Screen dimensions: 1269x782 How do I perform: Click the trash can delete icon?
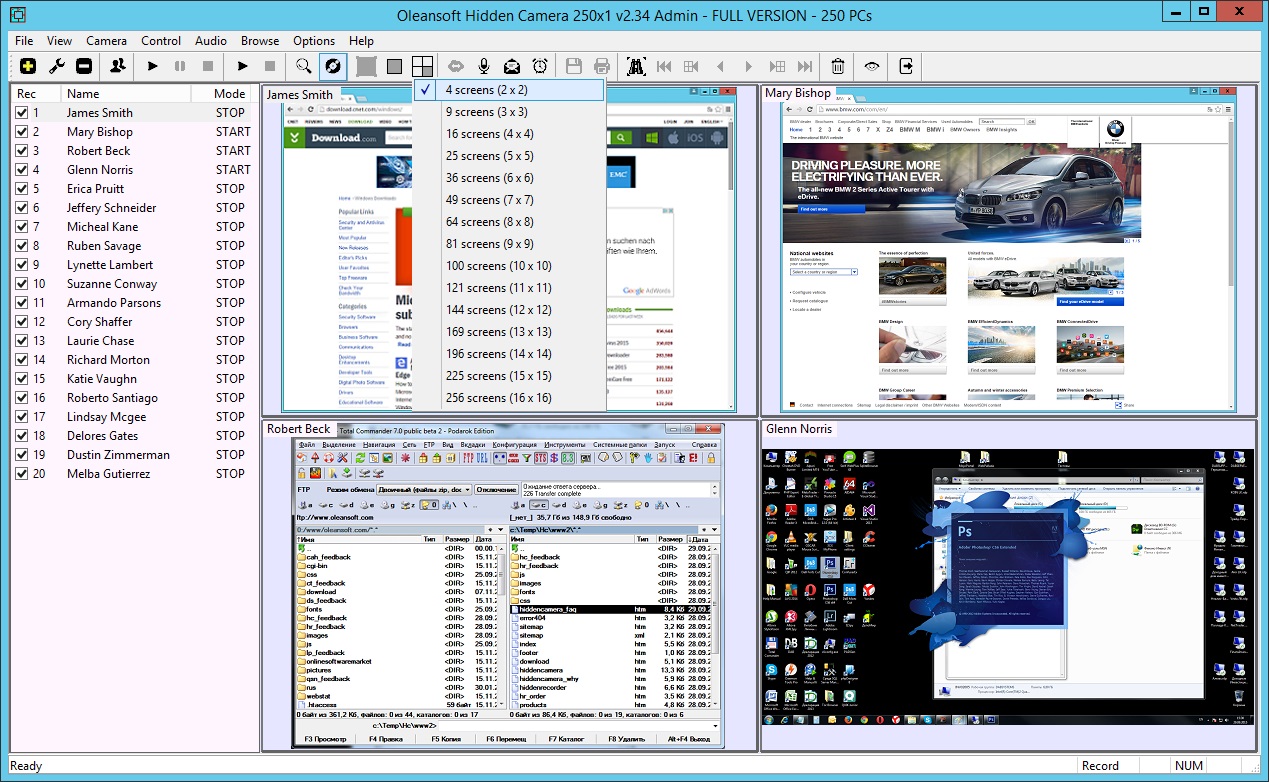838,66
